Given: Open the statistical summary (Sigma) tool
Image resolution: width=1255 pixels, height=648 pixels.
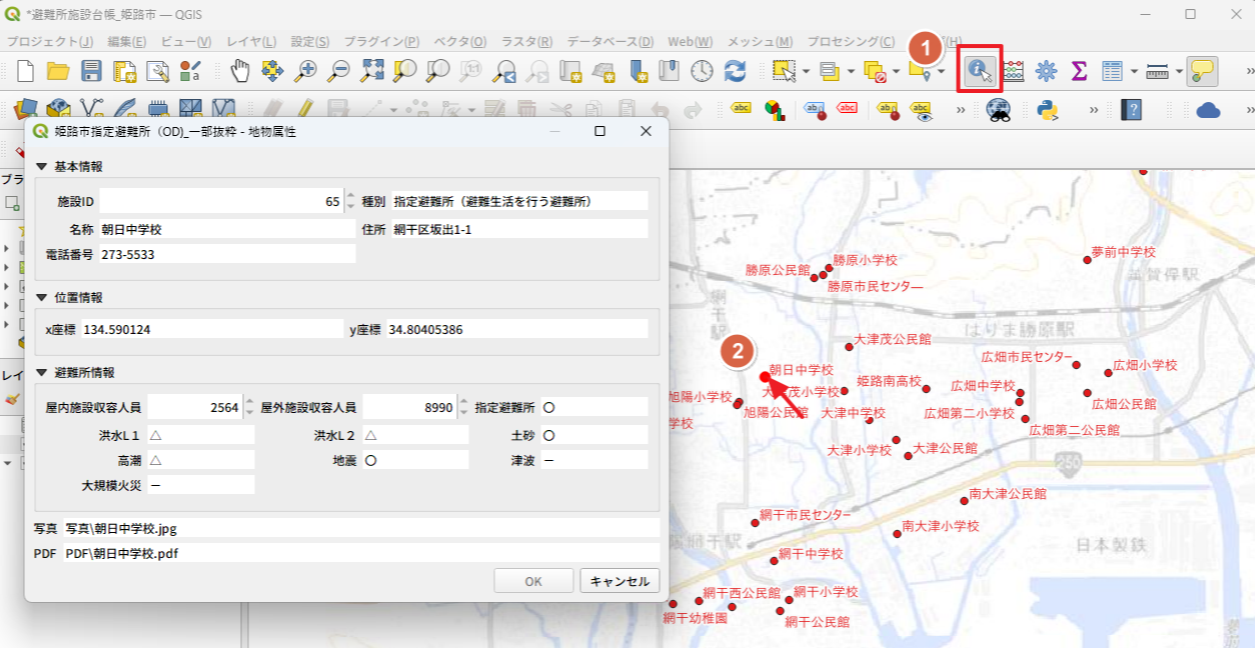Looking at the screenshot, I should (1079, 71).
